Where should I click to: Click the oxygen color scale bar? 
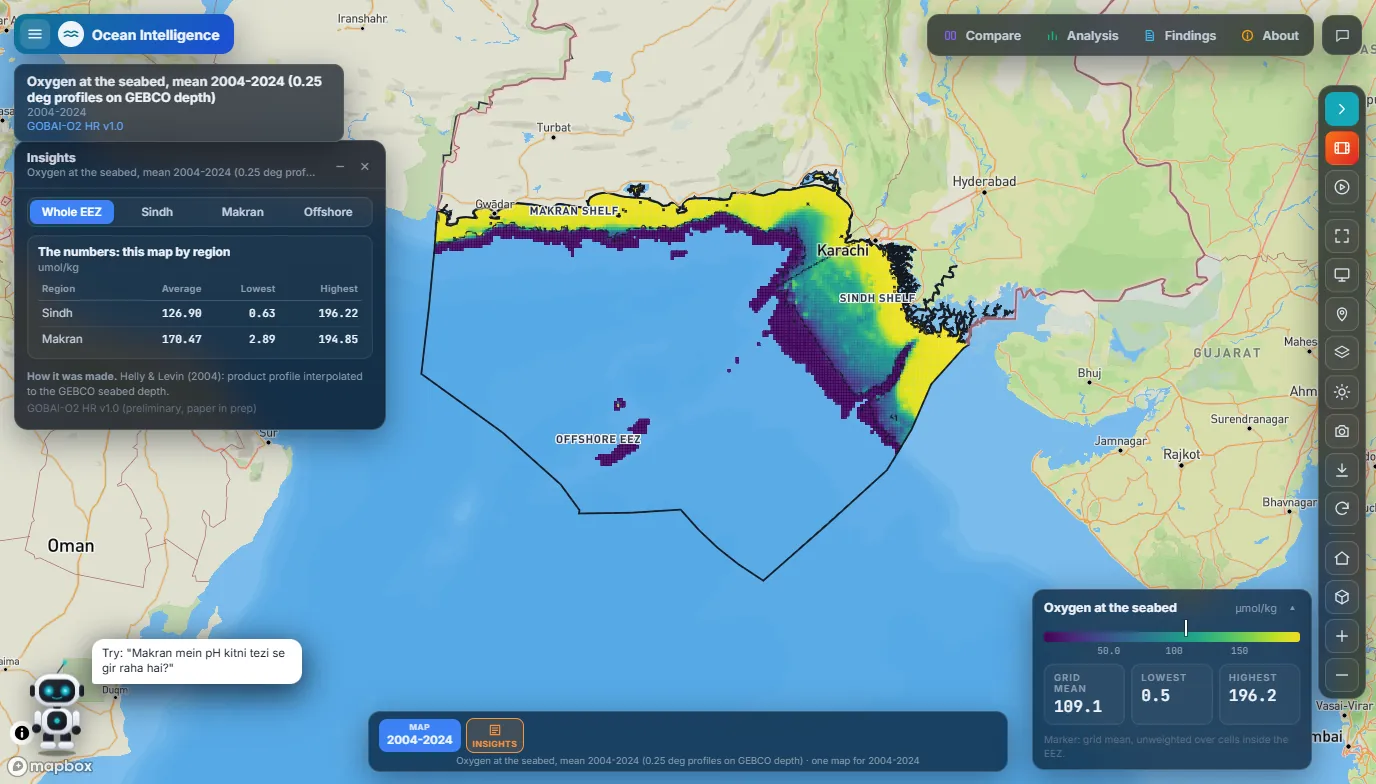(x=1172, y=637)
